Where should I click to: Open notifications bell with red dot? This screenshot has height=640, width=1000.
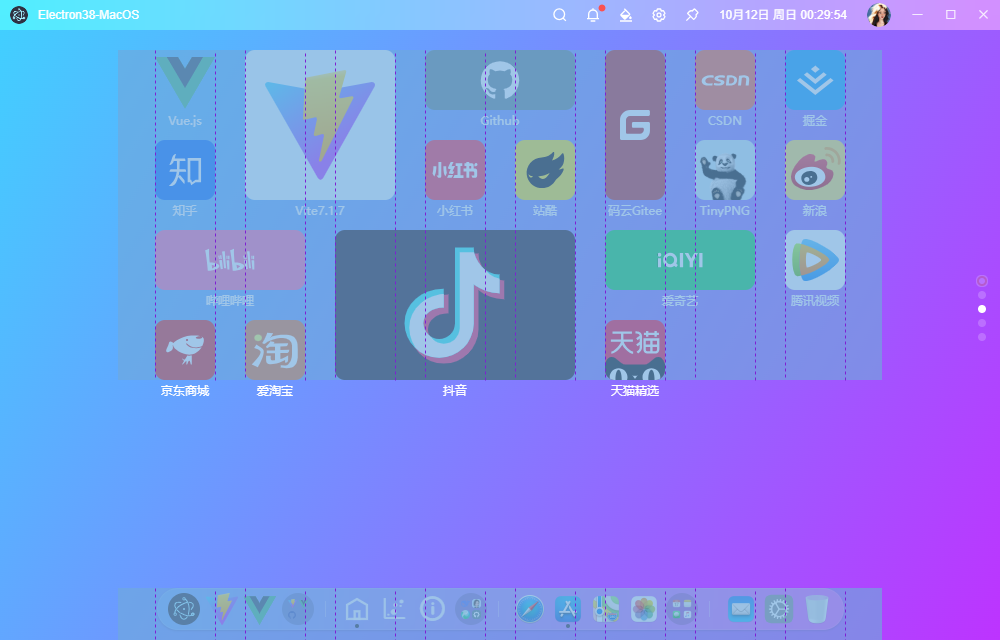click(x=593, y=15)
